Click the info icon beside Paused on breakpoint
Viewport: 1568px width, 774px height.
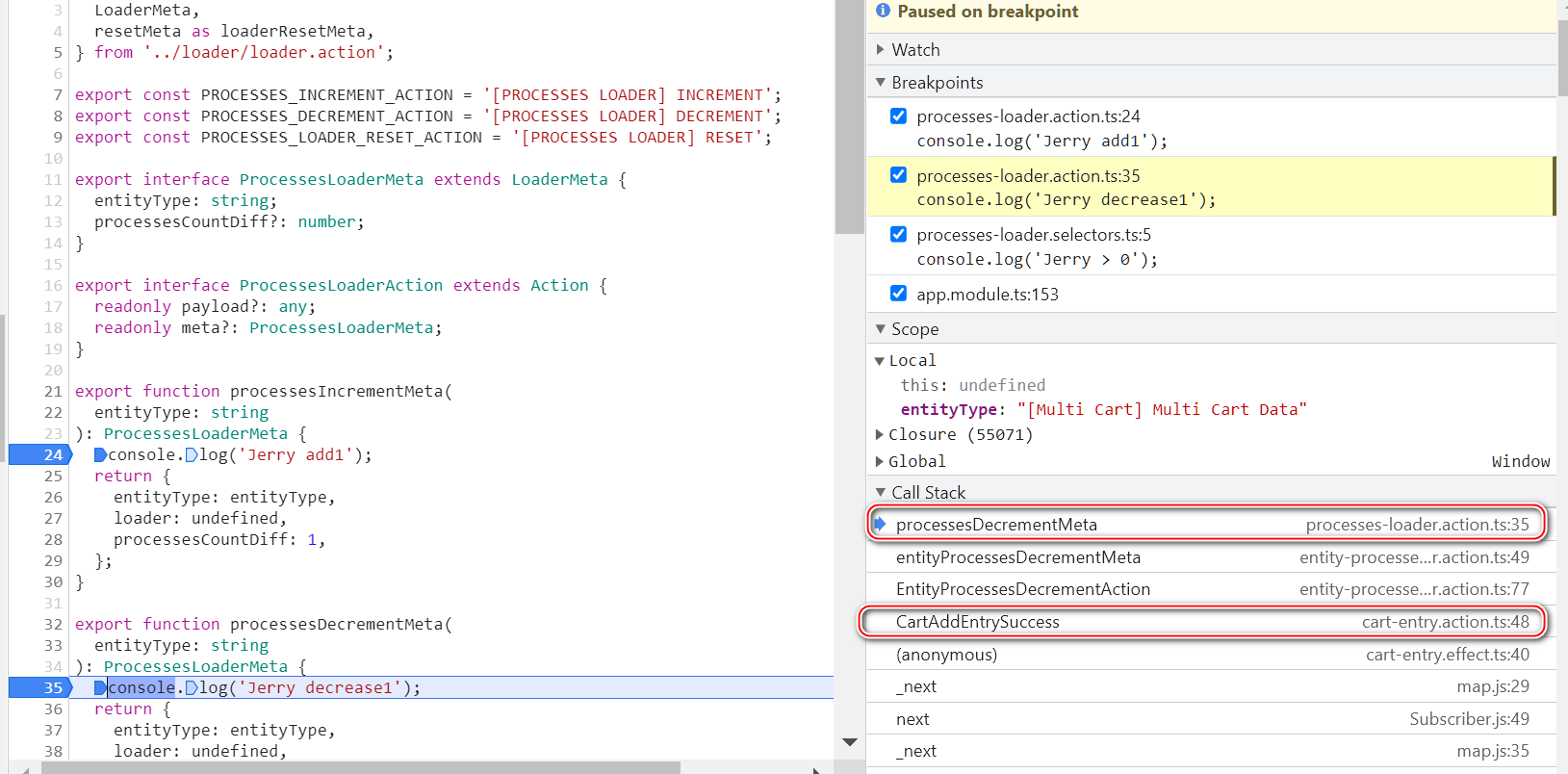point(883,12)
